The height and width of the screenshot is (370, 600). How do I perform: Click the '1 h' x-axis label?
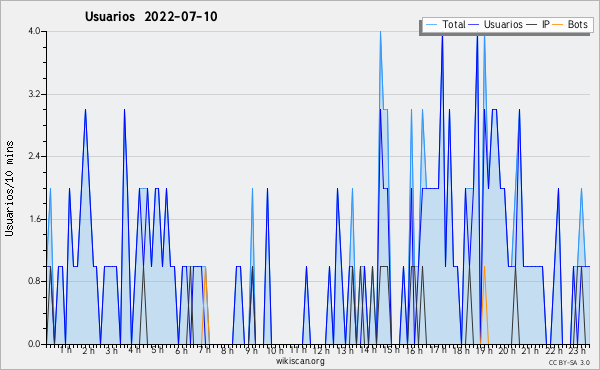coord(65,350)
